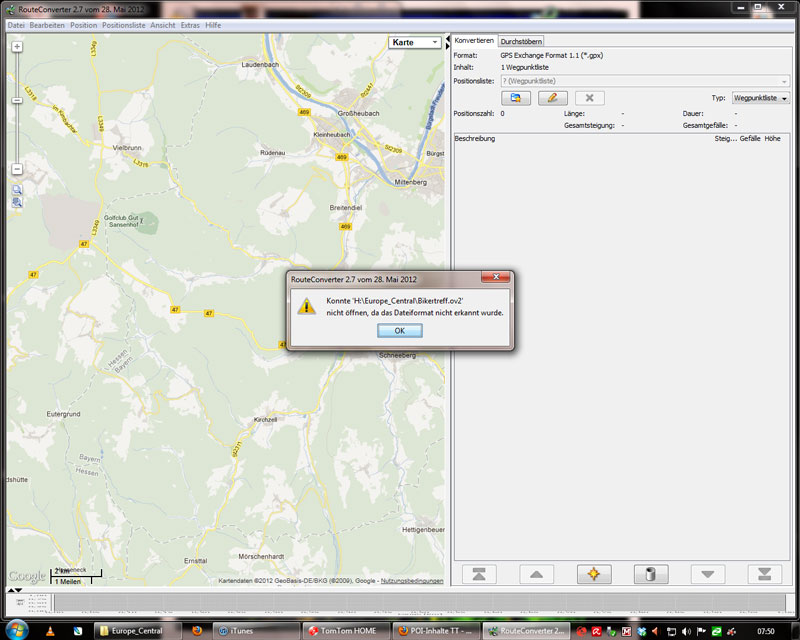Switch to TomTom HOME in taskbar
Screen dimensions: 800x640
click(347, 631)
